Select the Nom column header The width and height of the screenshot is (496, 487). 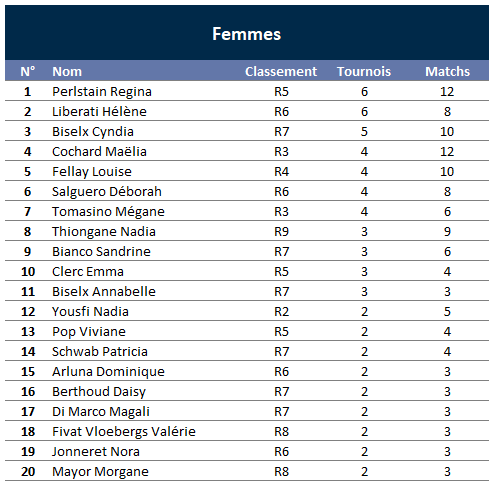[x=67, y=71]
